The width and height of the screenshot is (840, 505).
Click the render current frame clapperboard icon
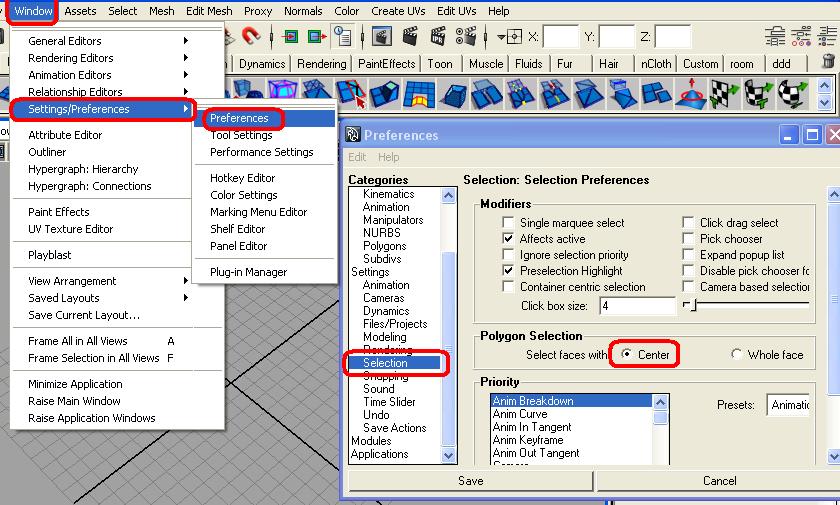410,36
